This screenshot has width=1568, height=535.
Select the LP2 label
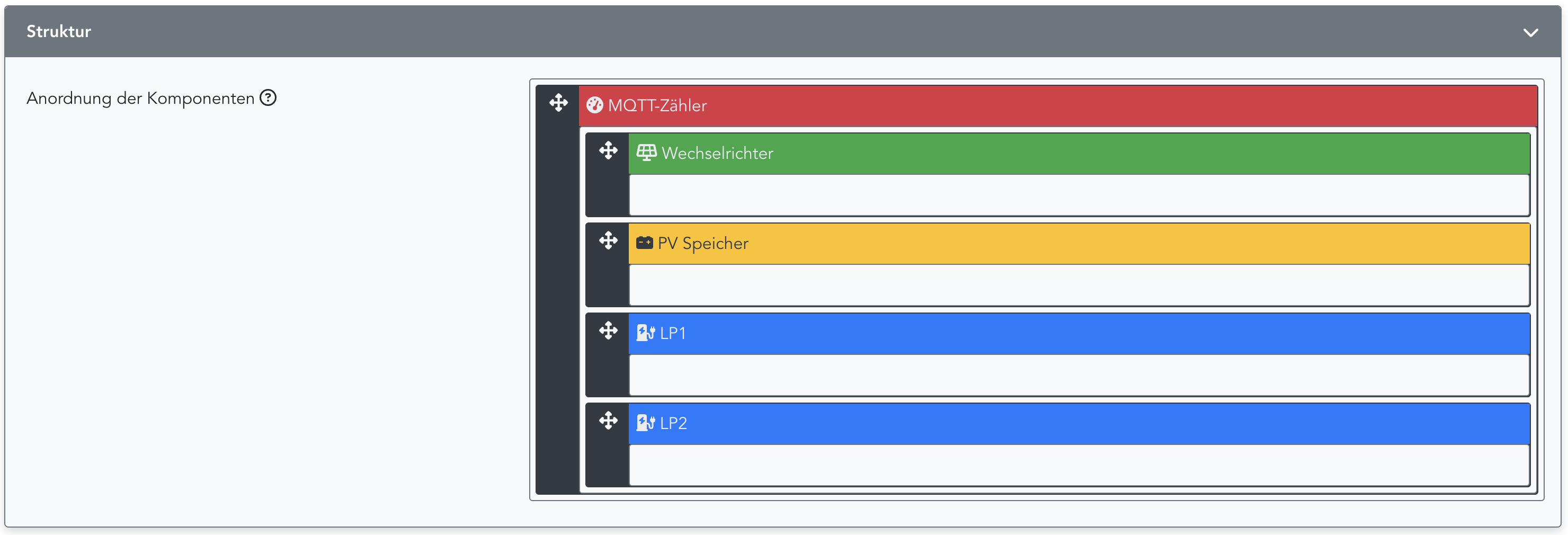[674, 423]
